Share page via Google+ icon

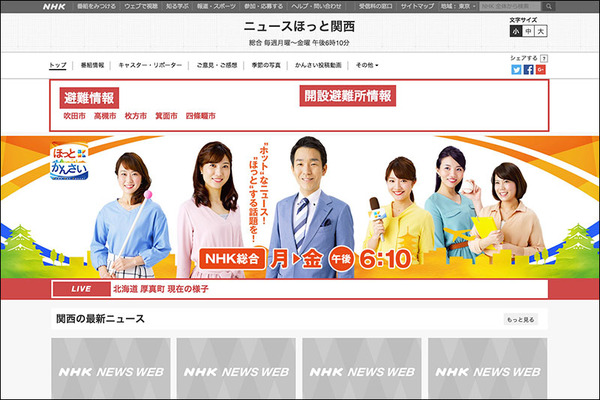[x=541, y=70]
